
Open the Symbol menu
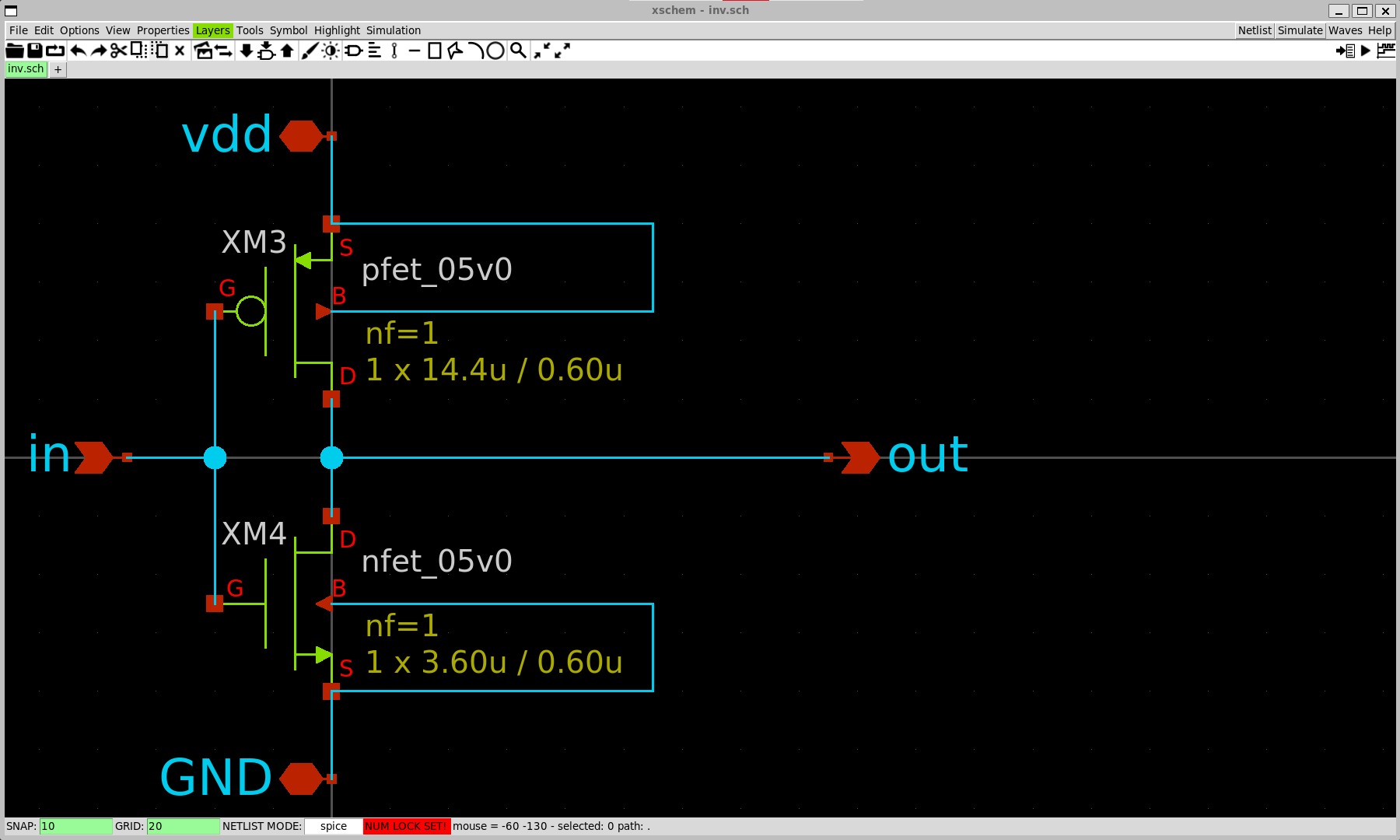tap(289, 30)
